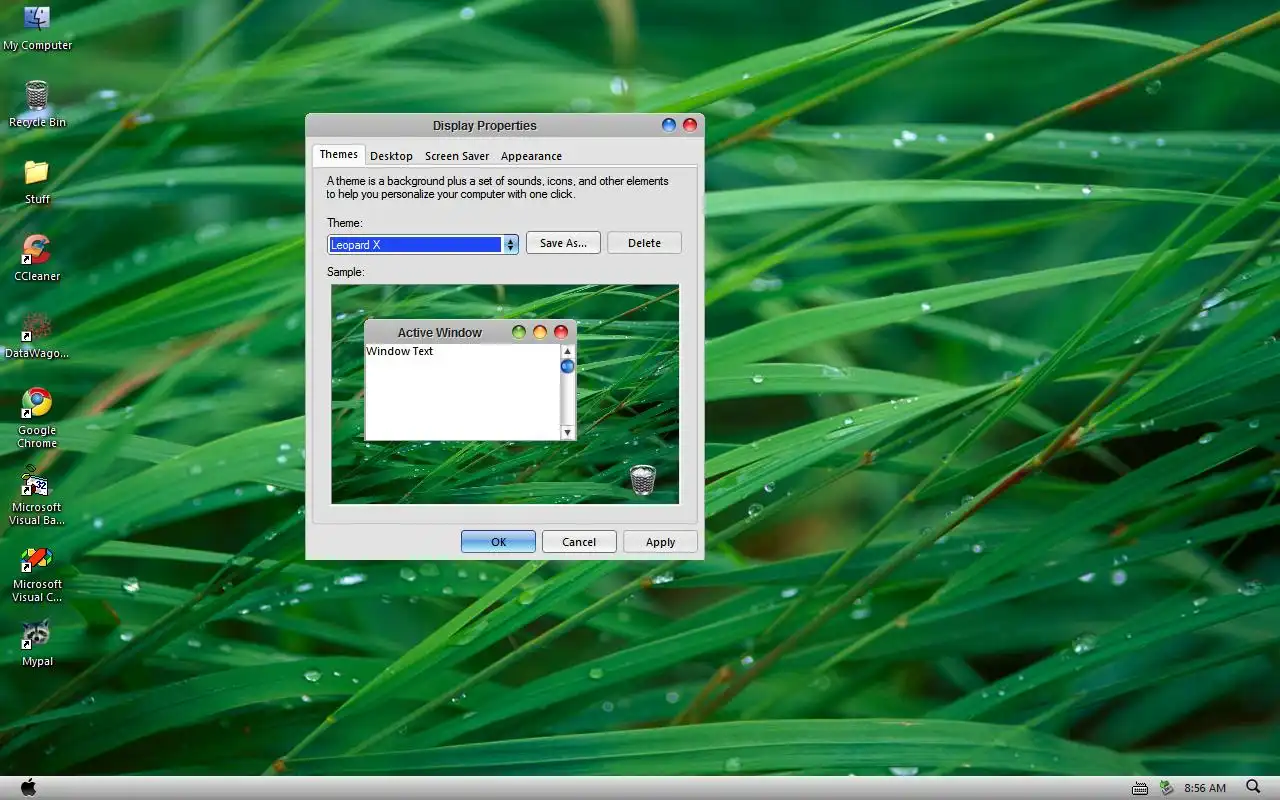Confirm with the OK button

[498, 542]
